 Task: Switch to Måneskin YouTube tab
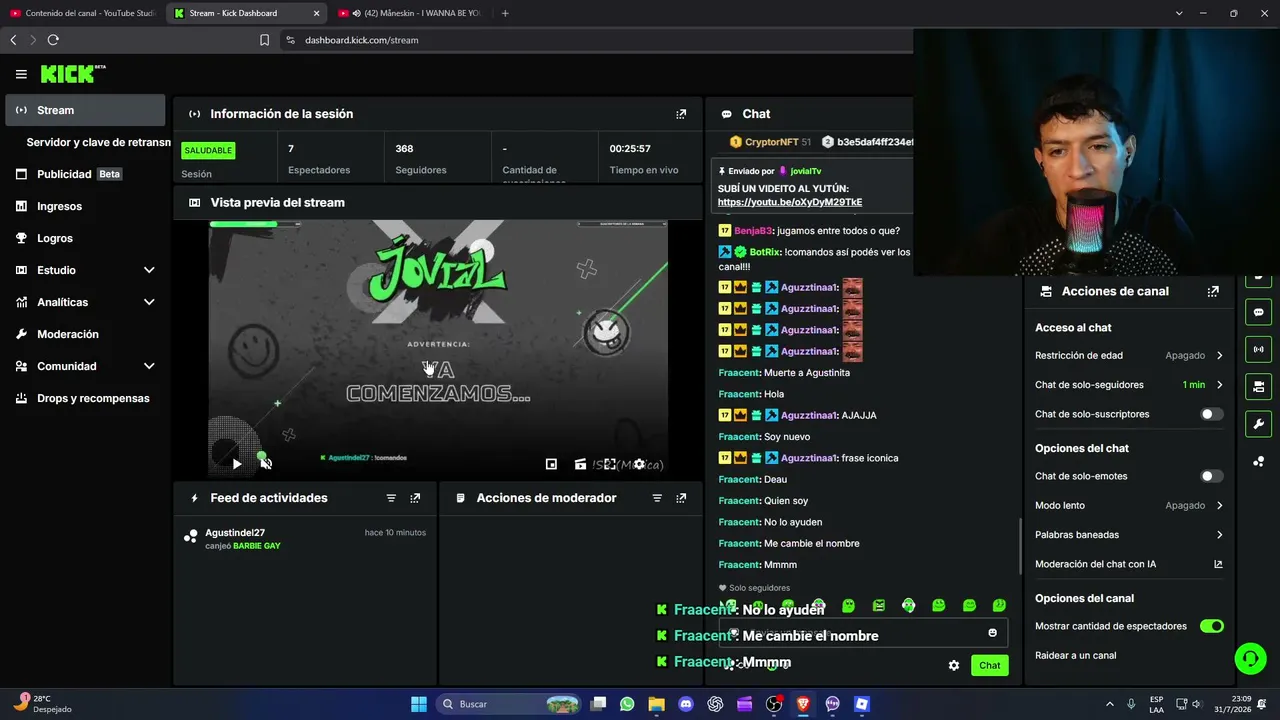click(x=409, y=13)
